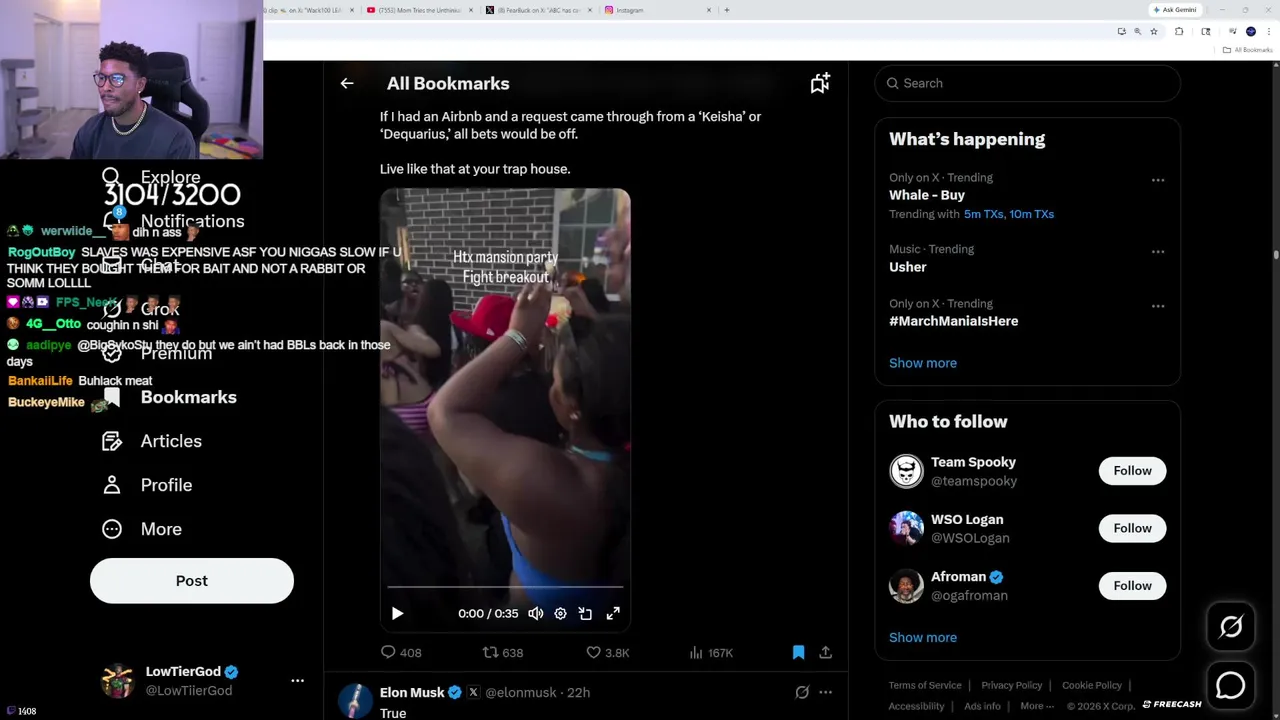Toggle picture-in-picture on the video
Screen dimensions: 1280x720
pos(585,613)
